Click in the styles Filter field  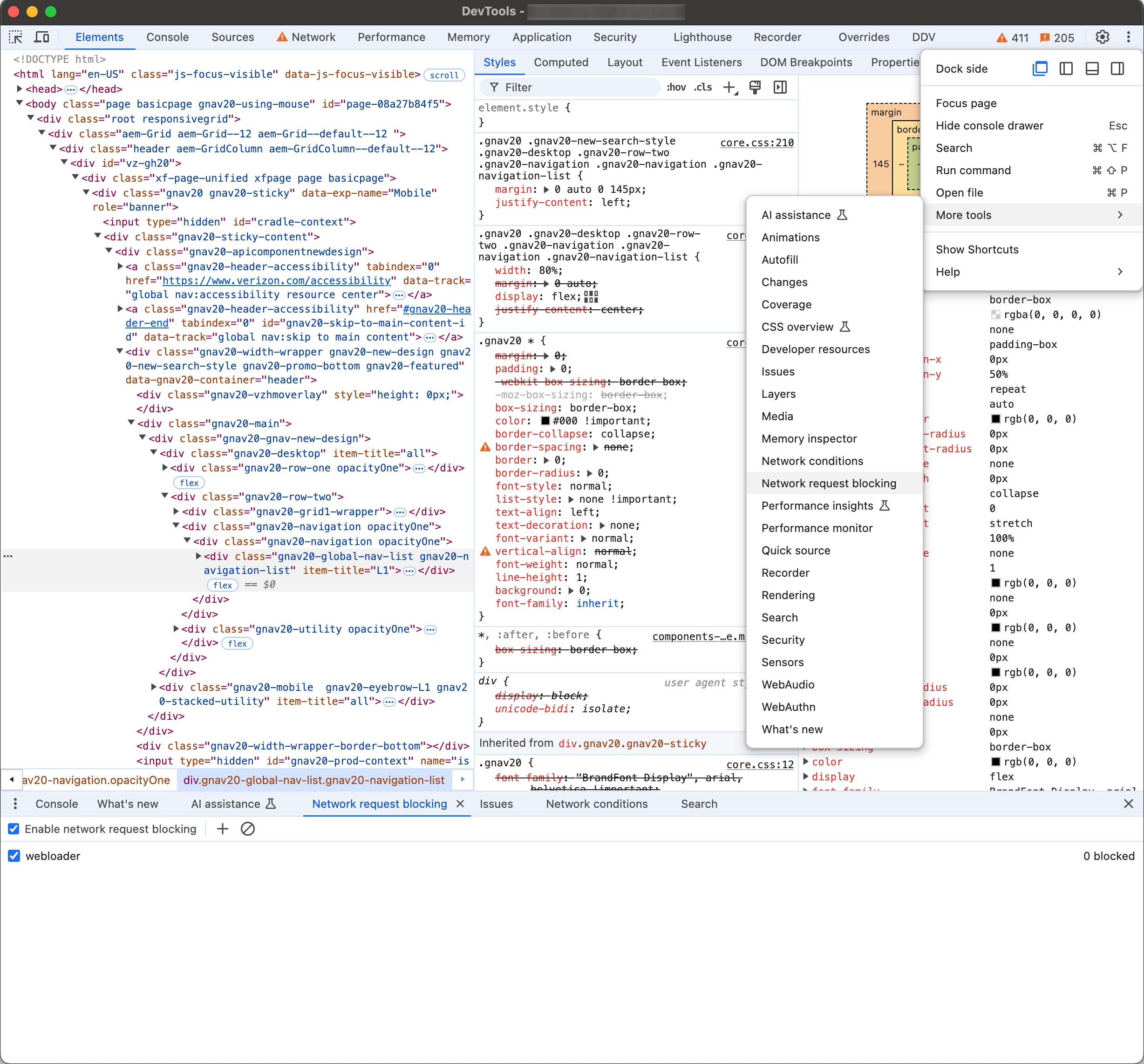pyautogui.click(x=570, y=88)
